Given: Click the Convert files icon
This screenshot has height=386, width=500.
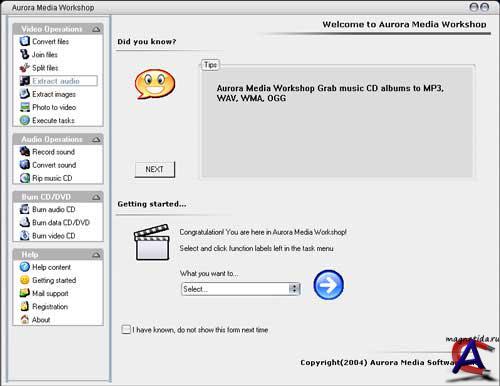Looking at the screenshot, I should point(25,41).
